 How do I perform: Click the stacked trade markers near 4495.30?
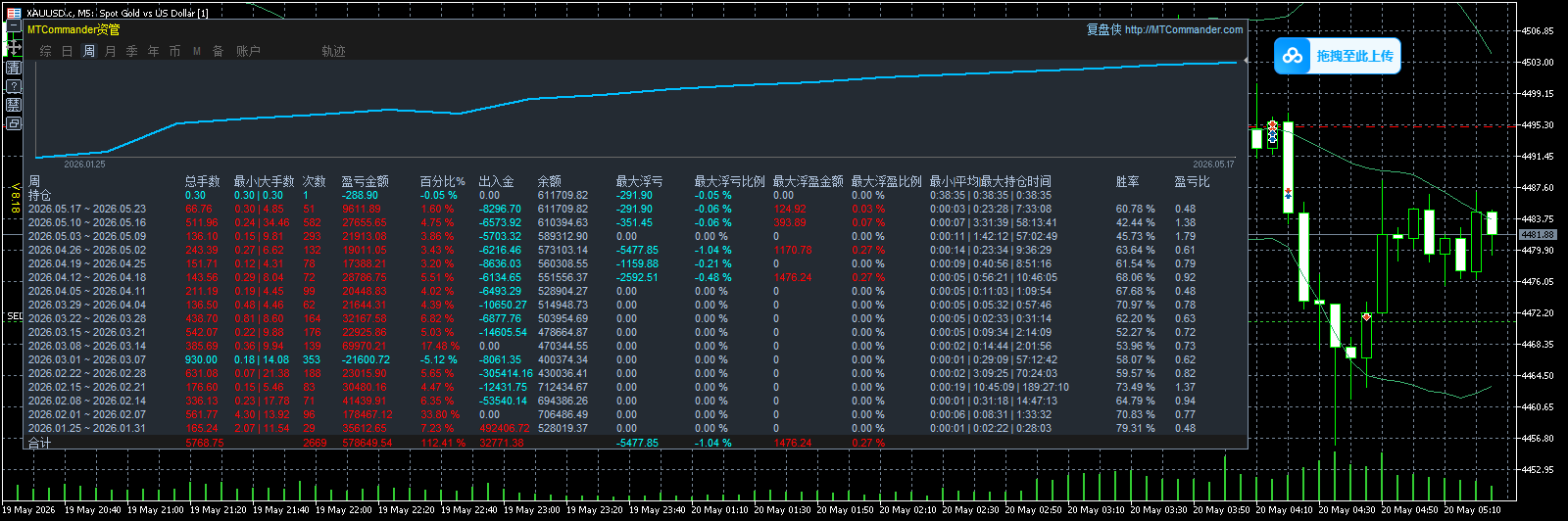[1272, 130]
